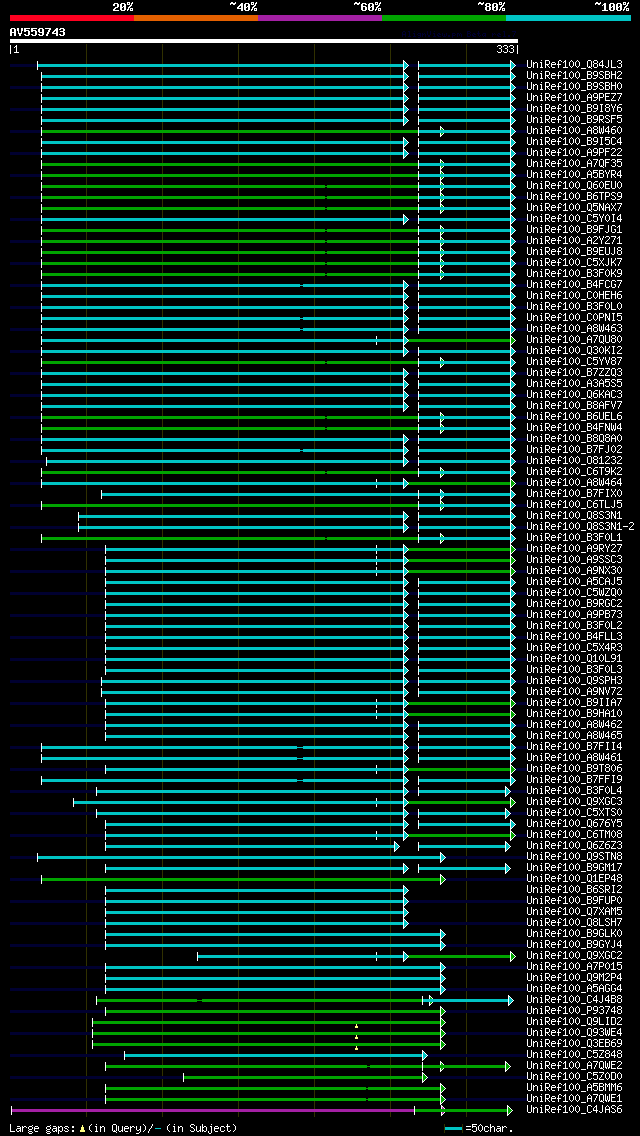The height and width of the screenshot is (1136, 640).
Task: Open UniRef100_Q30KI2 hit
Action: click(x=574, y=351)
